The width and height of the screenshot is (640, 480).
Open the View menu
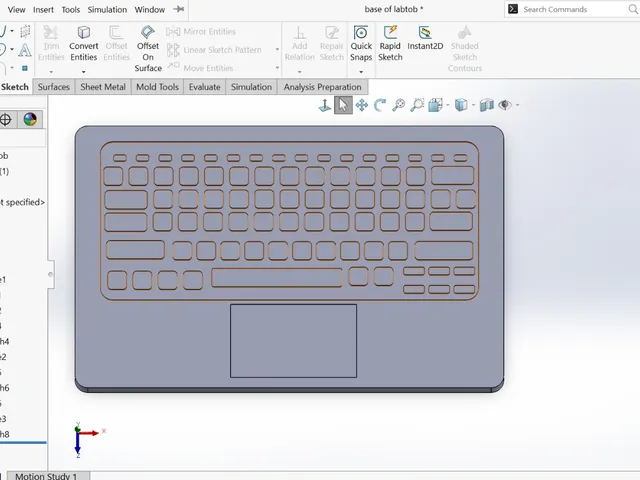click(x=16, y=9)
